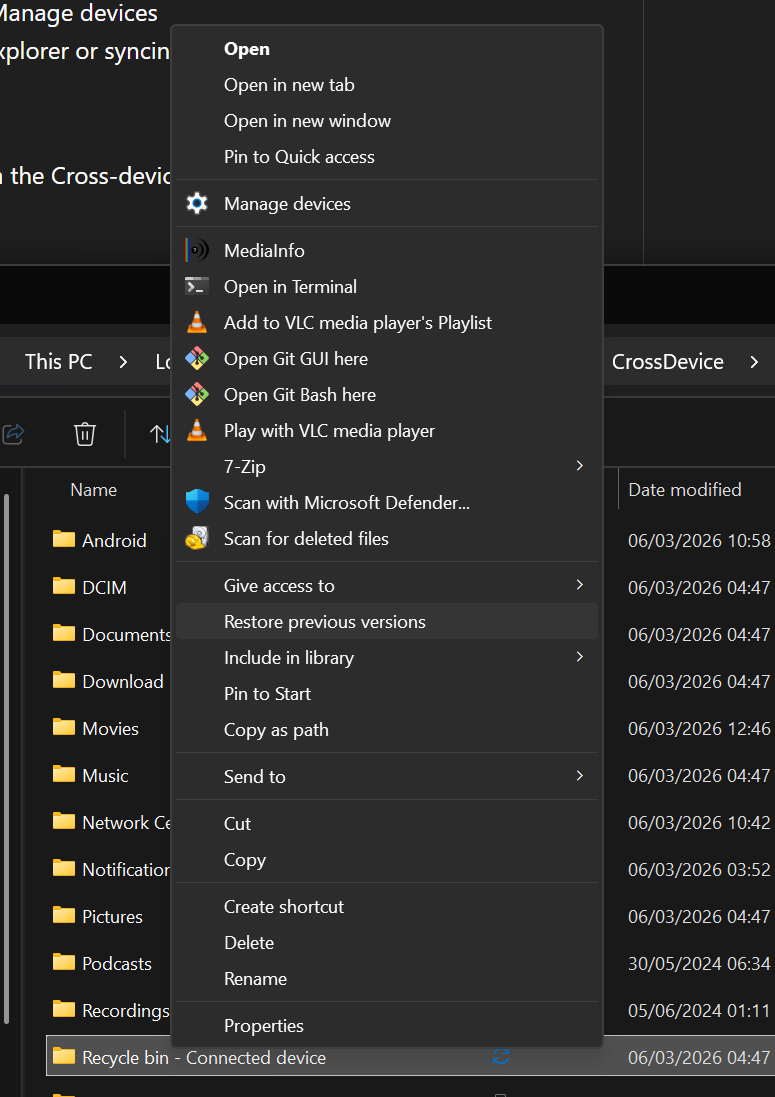This screenshot has height=1097, width=775.
Task: Select Pin to Quick access
Action: (387, 157)
